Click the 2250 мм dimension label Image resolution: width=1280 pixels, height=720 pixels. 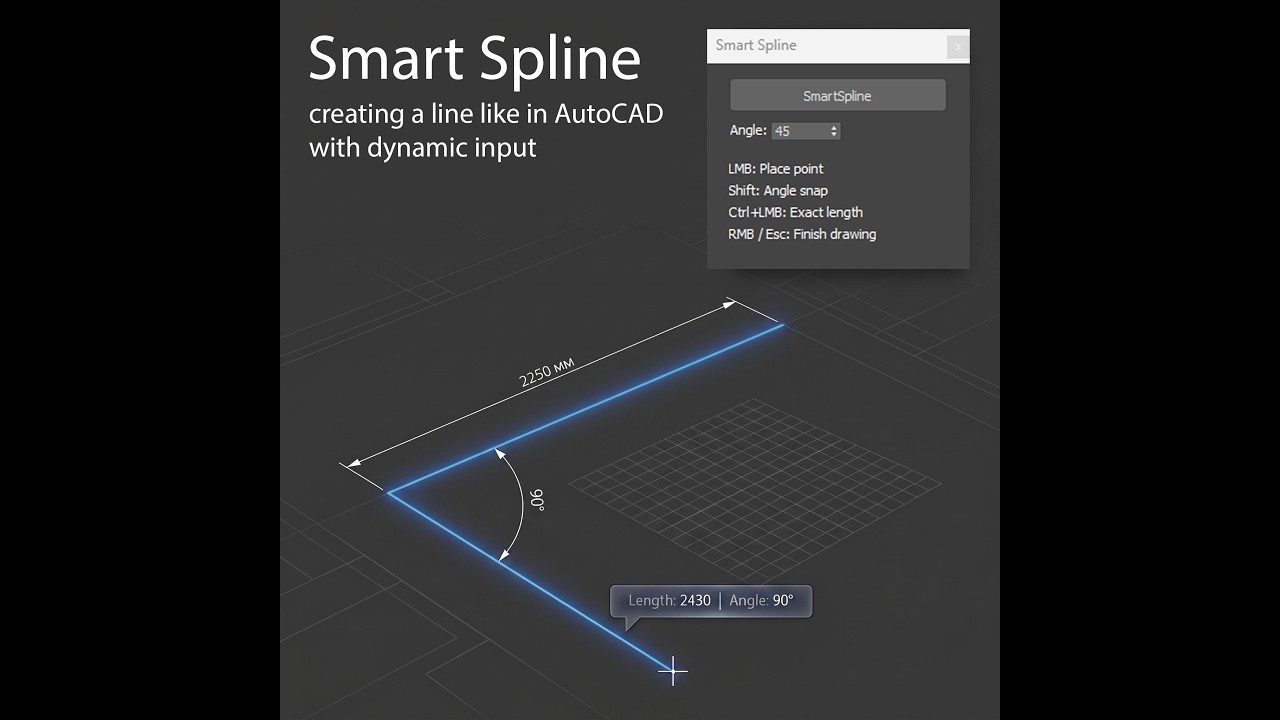[x=547, y=372]
